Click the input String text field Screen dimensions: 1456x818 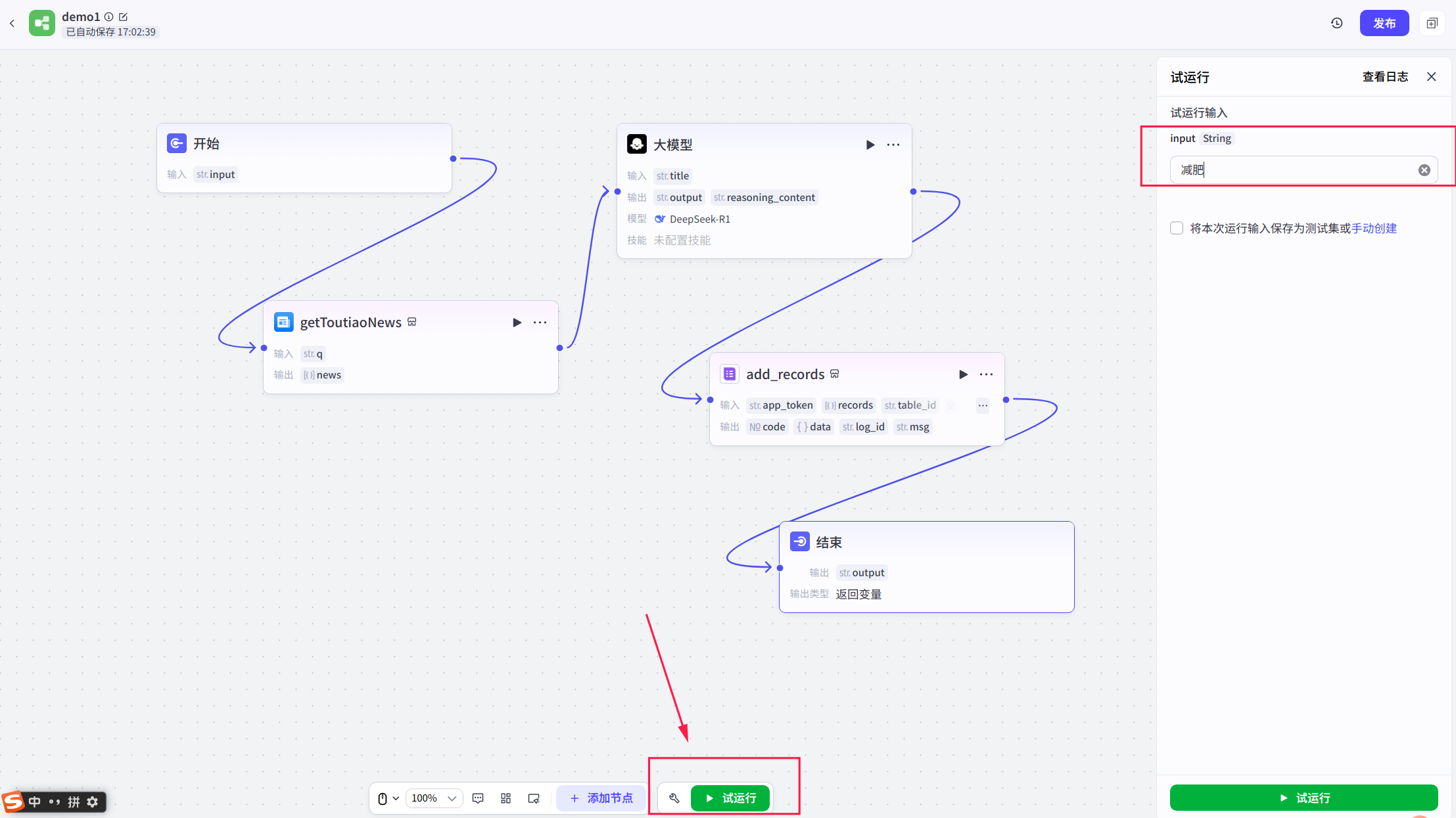1295,170
